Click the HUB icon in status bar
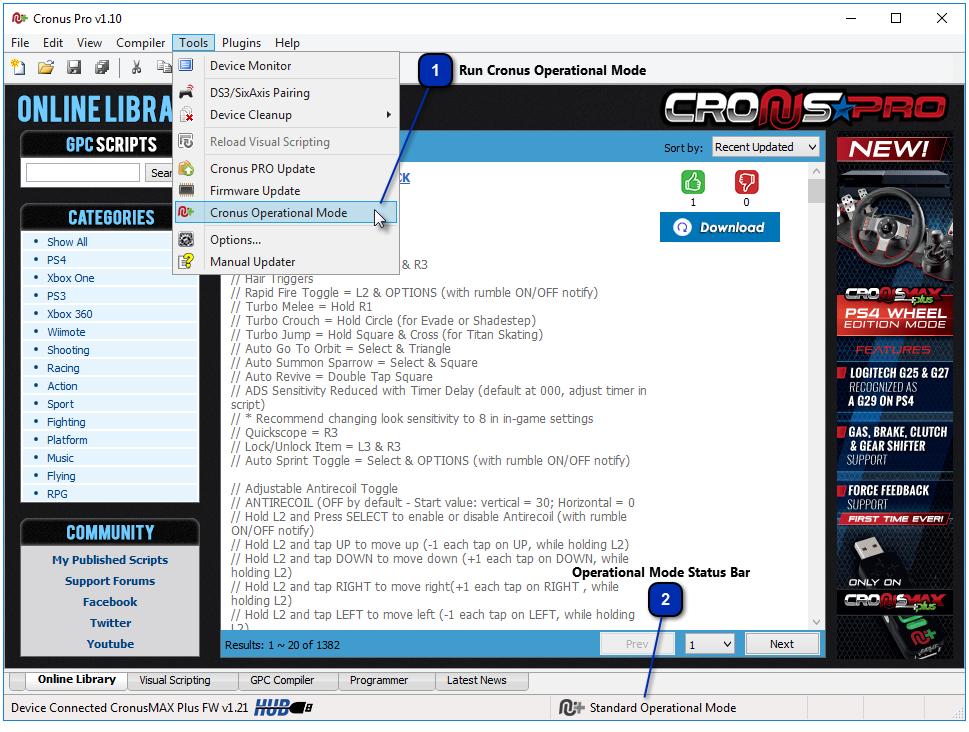Screen dimensions: 969x732 pos(284,707)
